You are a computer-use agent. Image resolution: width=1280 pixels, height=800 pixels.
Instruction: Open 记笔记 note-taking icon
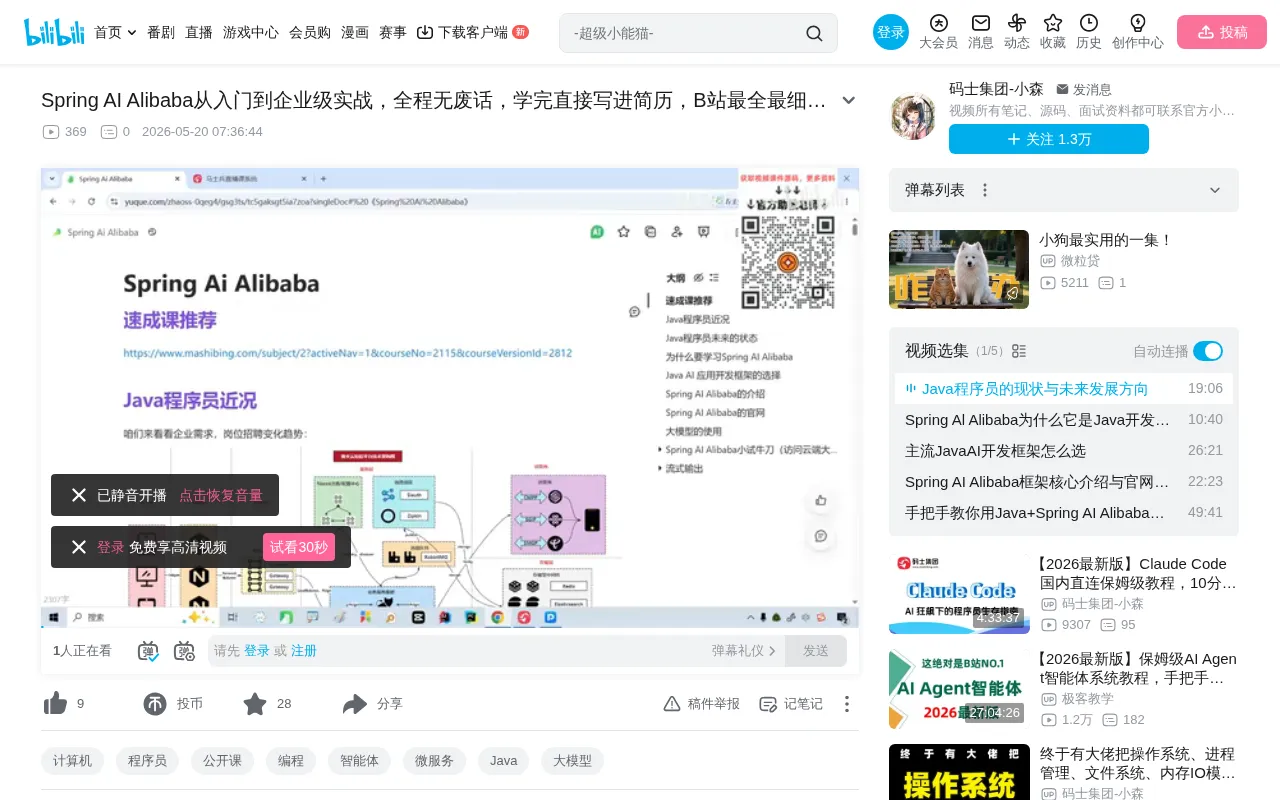(768, 704)
